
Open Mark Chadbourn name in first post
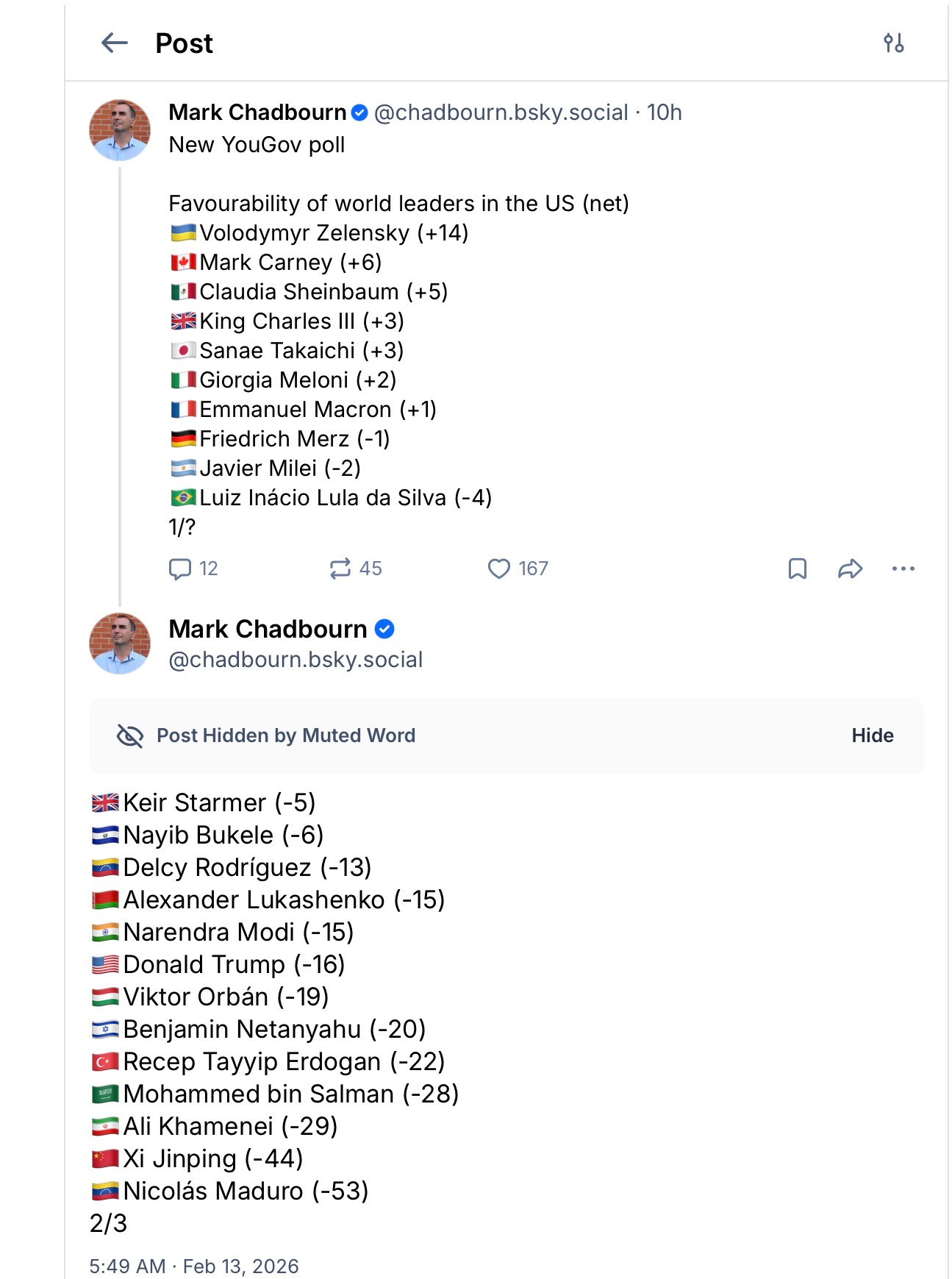click(x=257, y=113)
